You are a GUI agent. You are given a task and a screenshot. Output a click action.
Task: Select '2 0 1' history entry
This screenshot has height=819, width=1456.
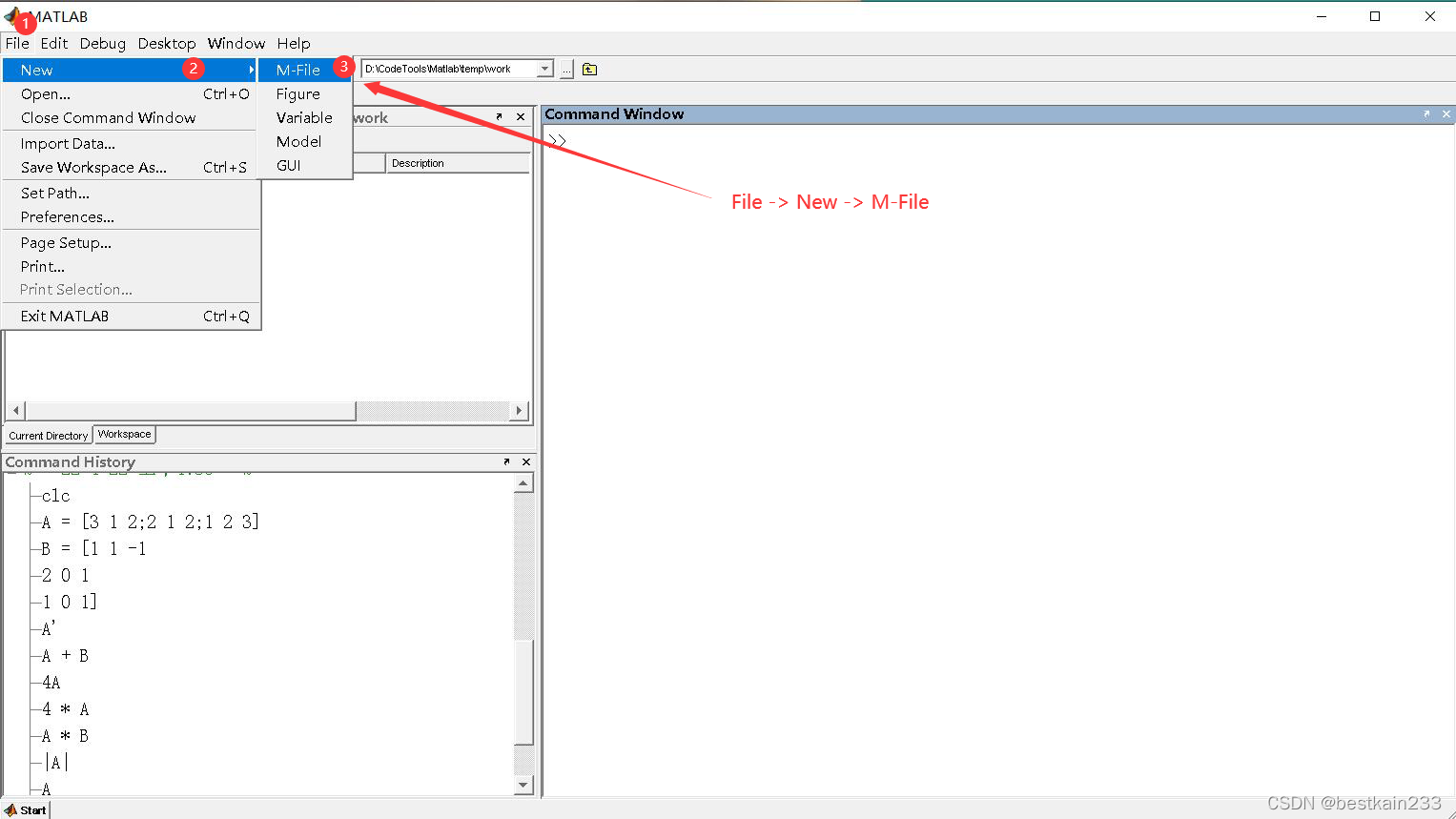point(66,575)
